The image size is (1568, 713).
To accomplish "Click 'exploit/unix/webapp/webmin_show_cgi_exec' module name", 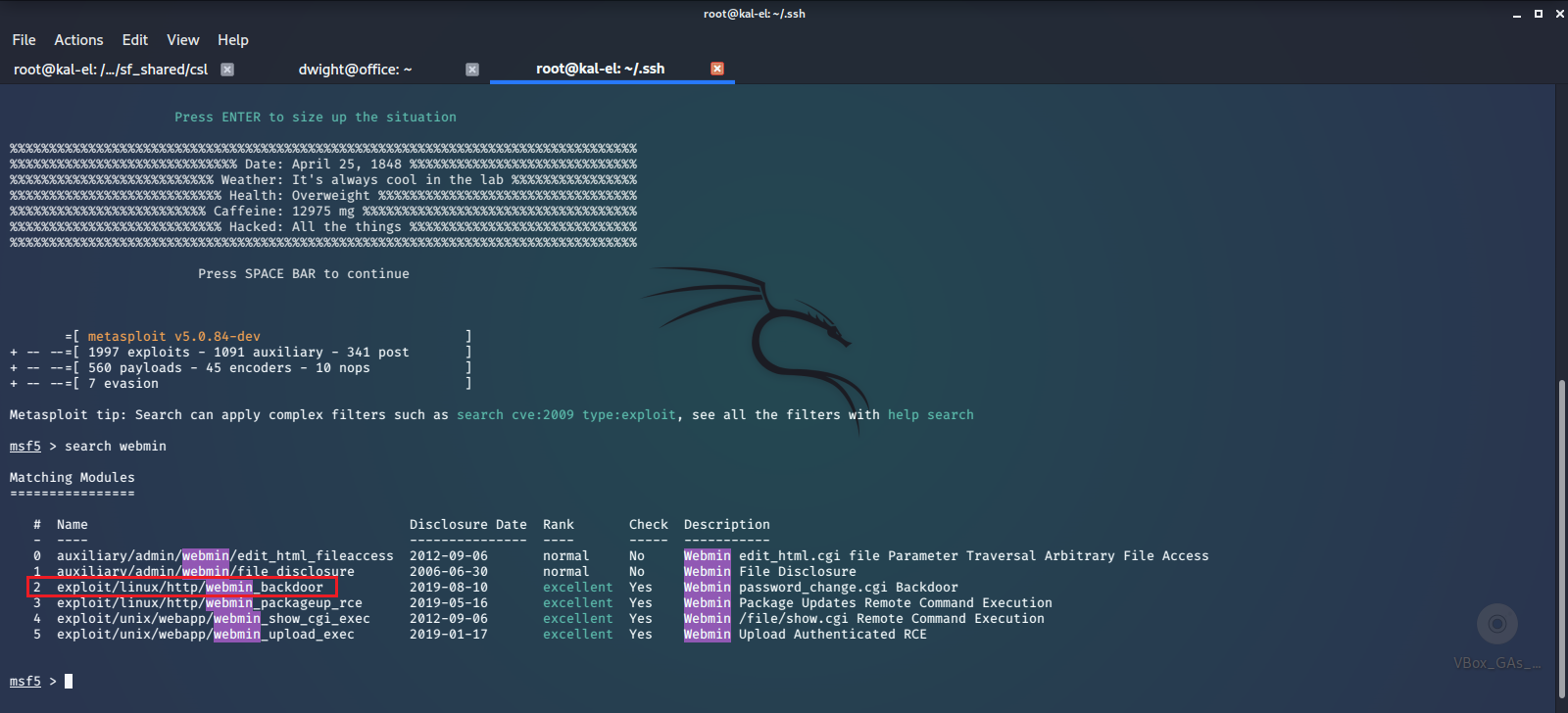I will 214,618.
